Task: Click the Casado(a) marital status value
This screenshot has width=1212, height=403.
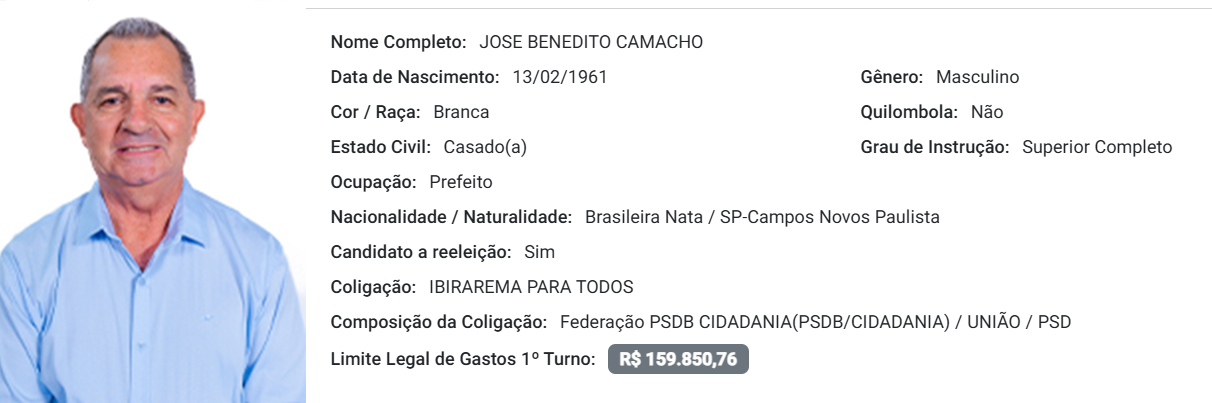Action: [x=485, y=147]
